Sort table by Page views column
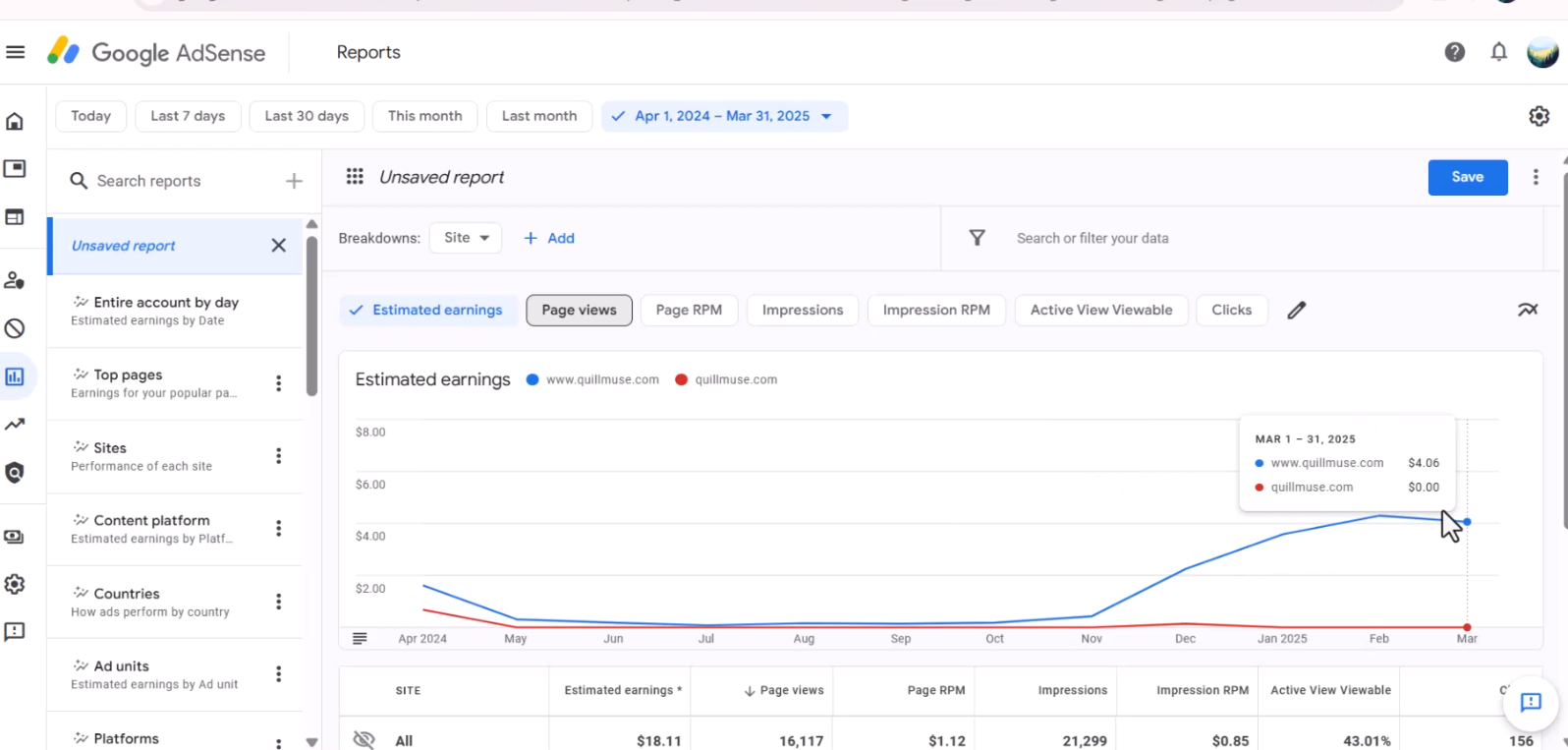This screenshot has height=750, width=1568. [x=783, y=690]
